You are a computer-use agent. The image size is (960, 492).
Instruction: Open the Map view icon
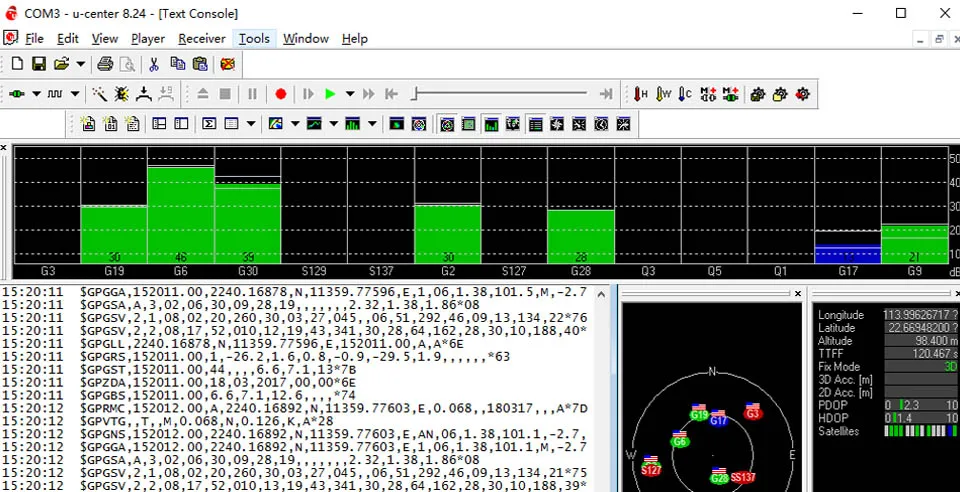click(276, 124)
